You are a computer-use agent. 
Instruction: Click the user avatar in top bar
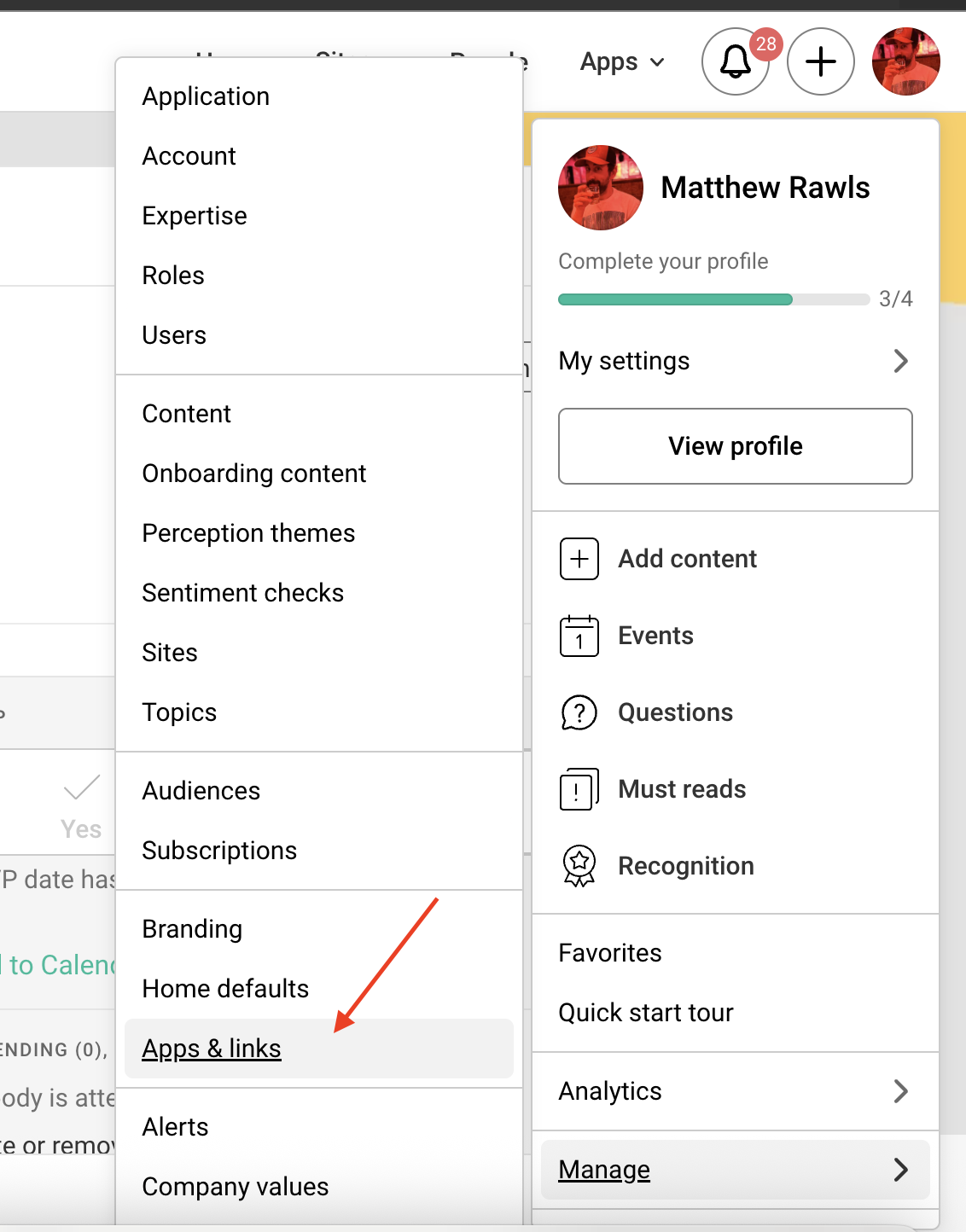[905, 61]
